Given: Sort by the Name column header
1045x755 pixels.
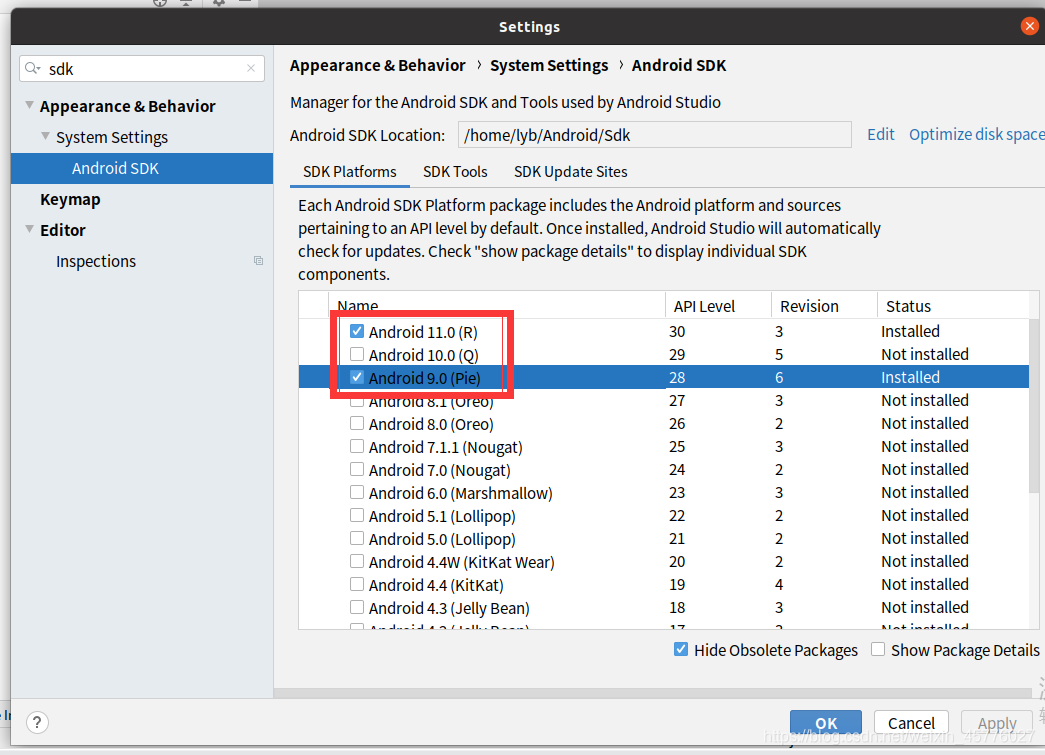Looking at the screenshot, I should [497, 306].
